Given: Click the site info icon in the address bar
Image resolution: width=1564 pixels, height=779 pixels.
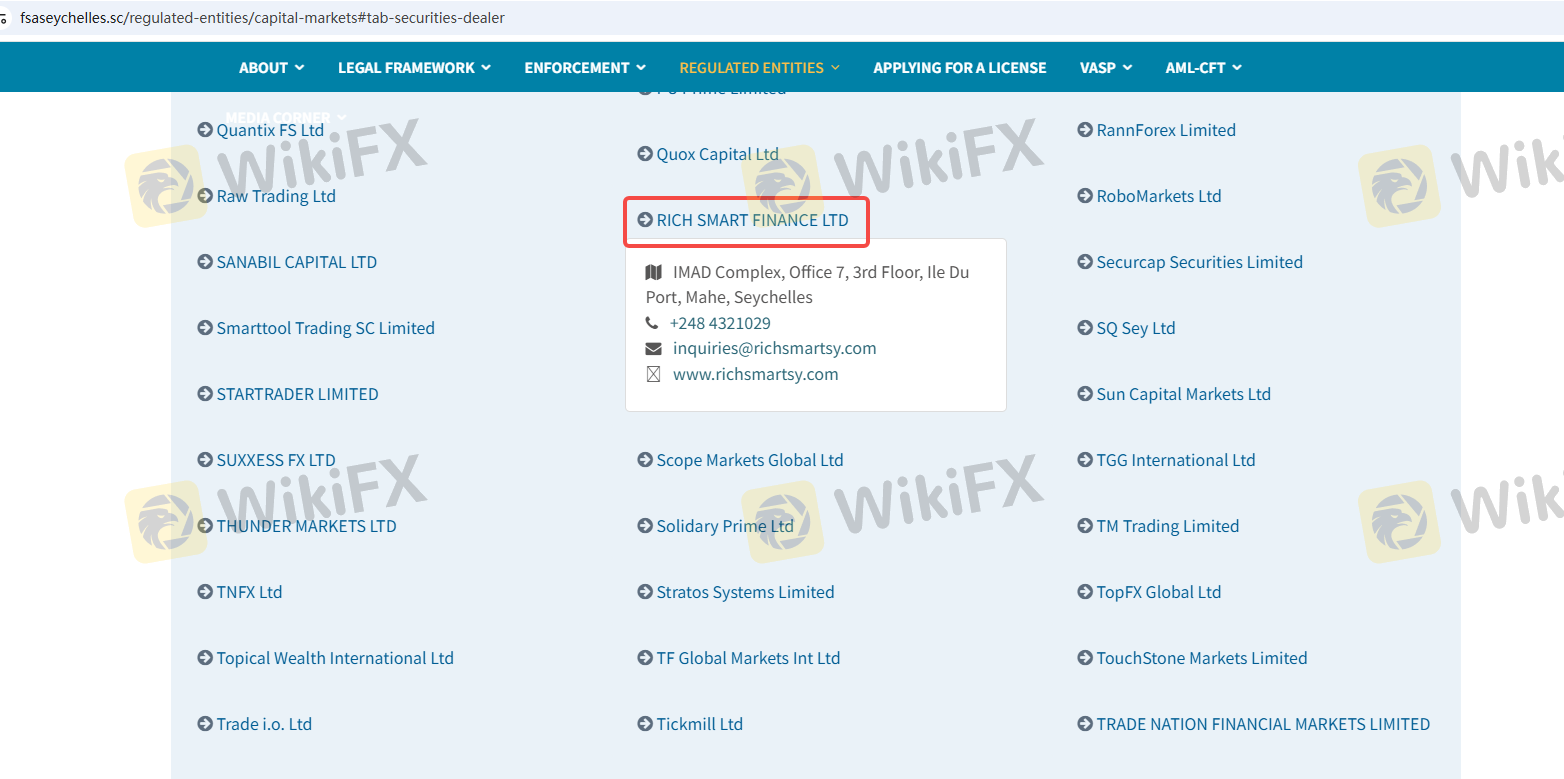Looking at the screenshot, I should click(5, 18).
